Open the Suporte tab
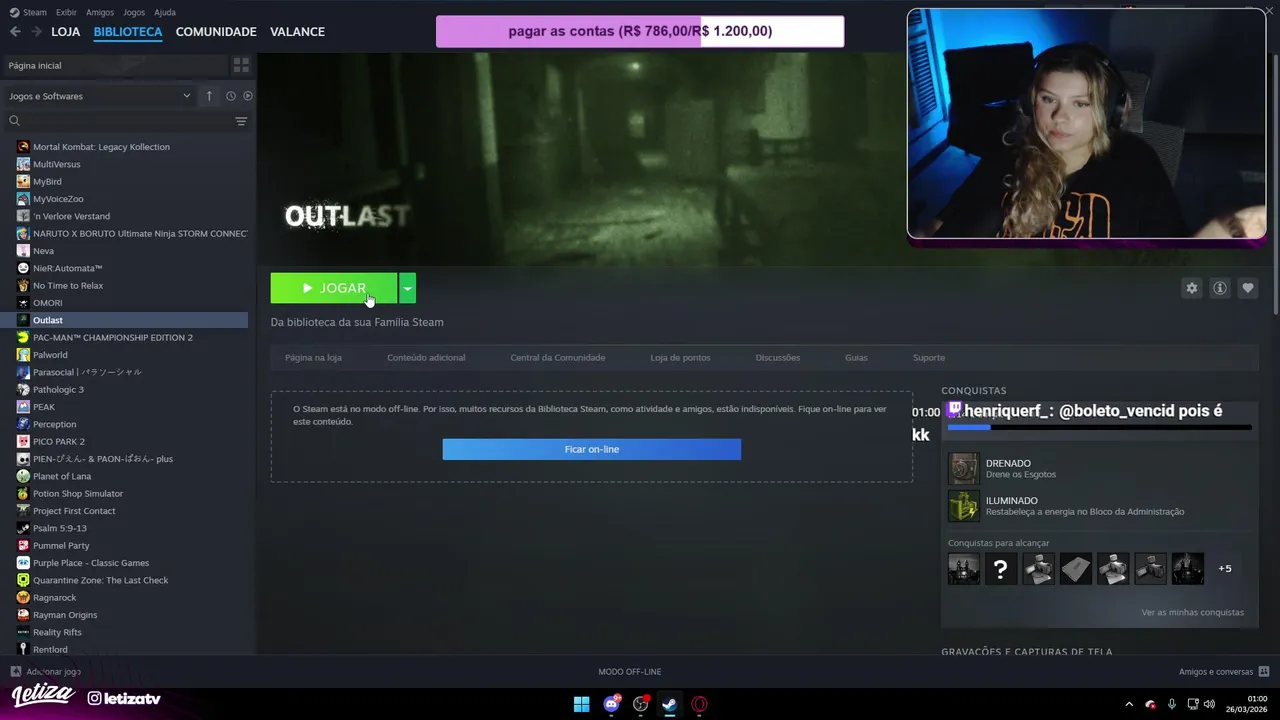Screen dimensions: 1280x720 coord(929,357)
